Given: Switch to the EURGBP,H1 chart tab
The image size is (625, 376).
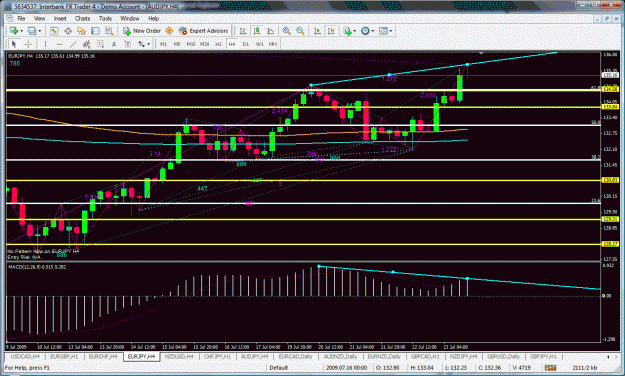Looking at the screenshot, I should point(64,356).
